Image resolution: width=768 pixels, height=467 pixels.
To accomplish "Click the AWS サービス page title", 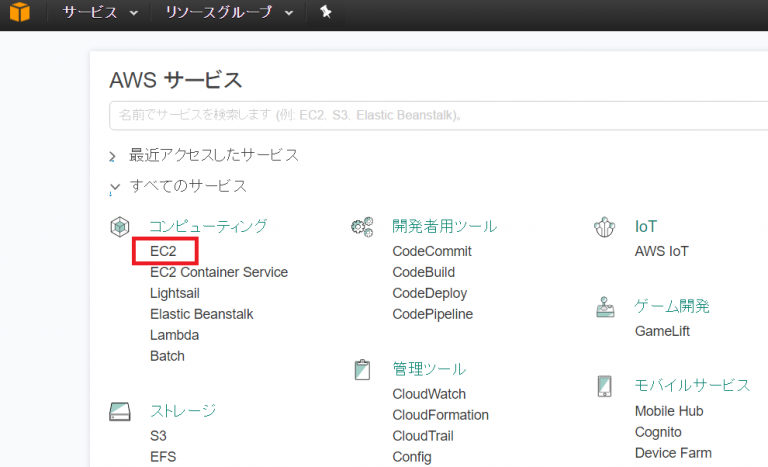I will [x=175, y=80].
